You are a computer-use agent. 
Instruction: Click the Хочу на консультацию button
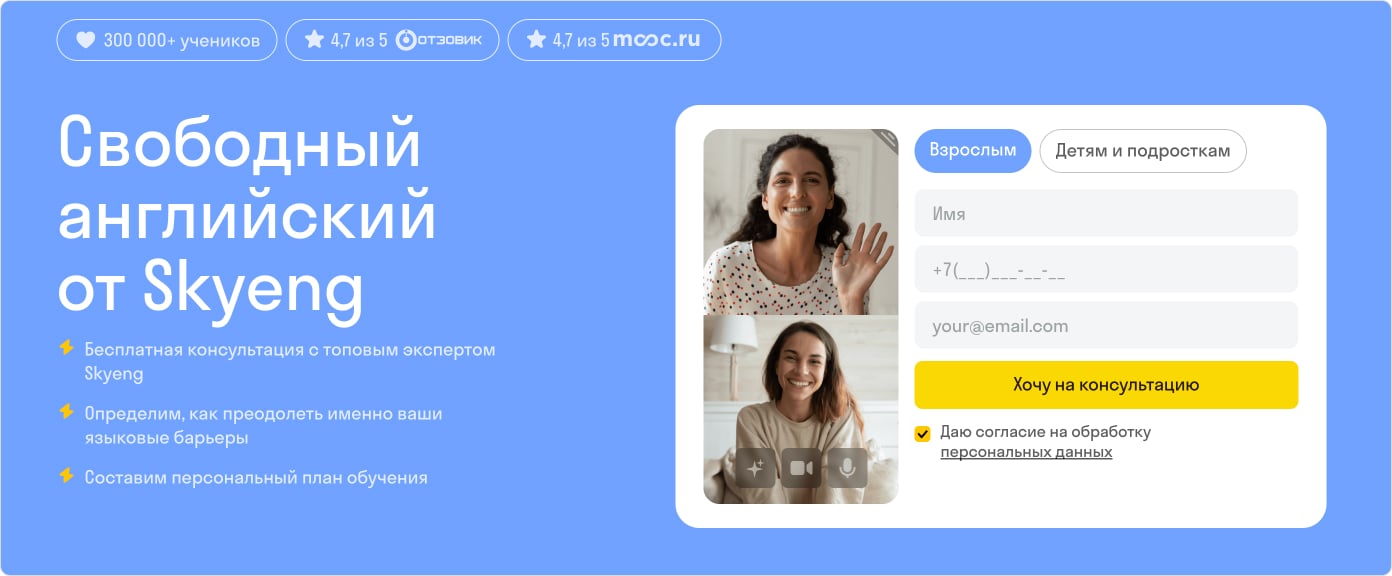[x=1106, y=385]
